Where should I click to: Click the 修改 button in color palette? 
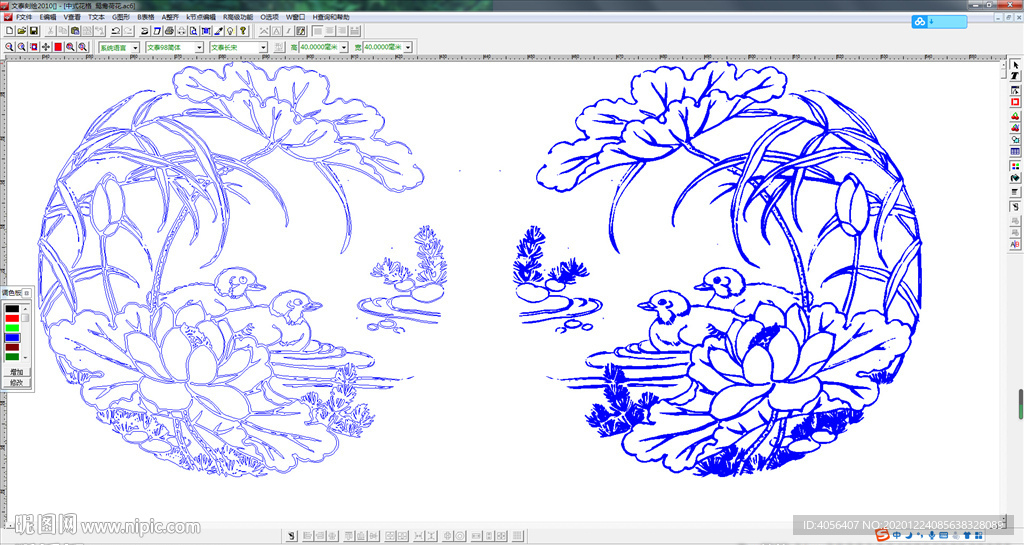(16, 382)
